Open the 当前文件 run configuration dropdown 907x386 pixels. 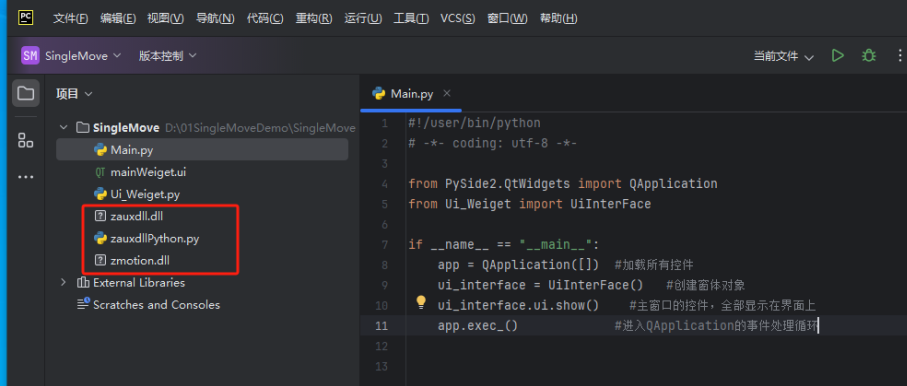pos(783,56)
